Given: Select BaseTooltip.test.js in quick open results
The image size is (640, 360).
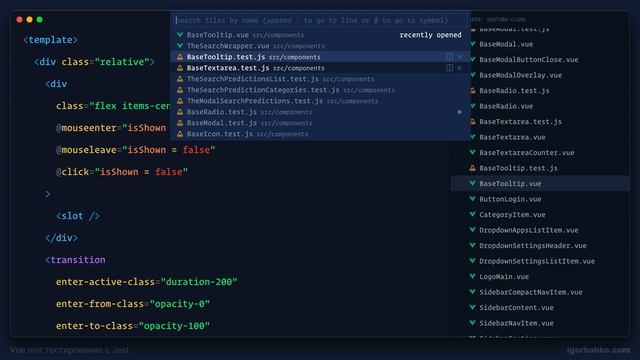Looking at the screenshot, I should coord(320,57).
